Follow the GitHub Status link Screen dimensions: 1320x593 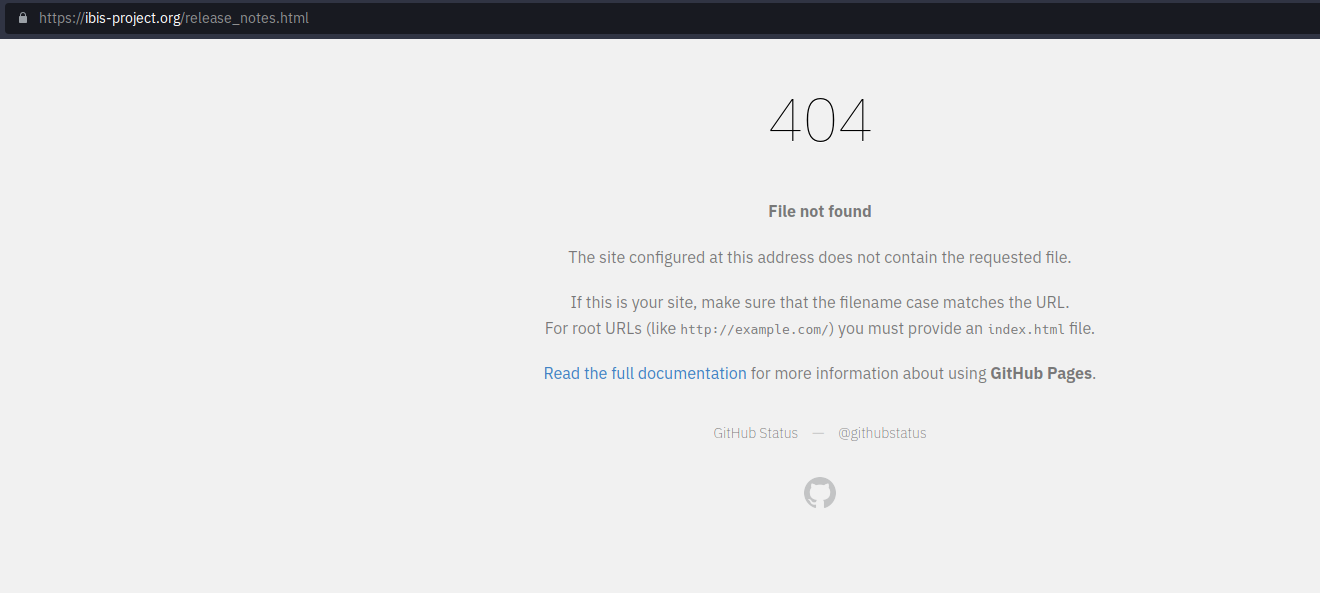coord(755,433)
